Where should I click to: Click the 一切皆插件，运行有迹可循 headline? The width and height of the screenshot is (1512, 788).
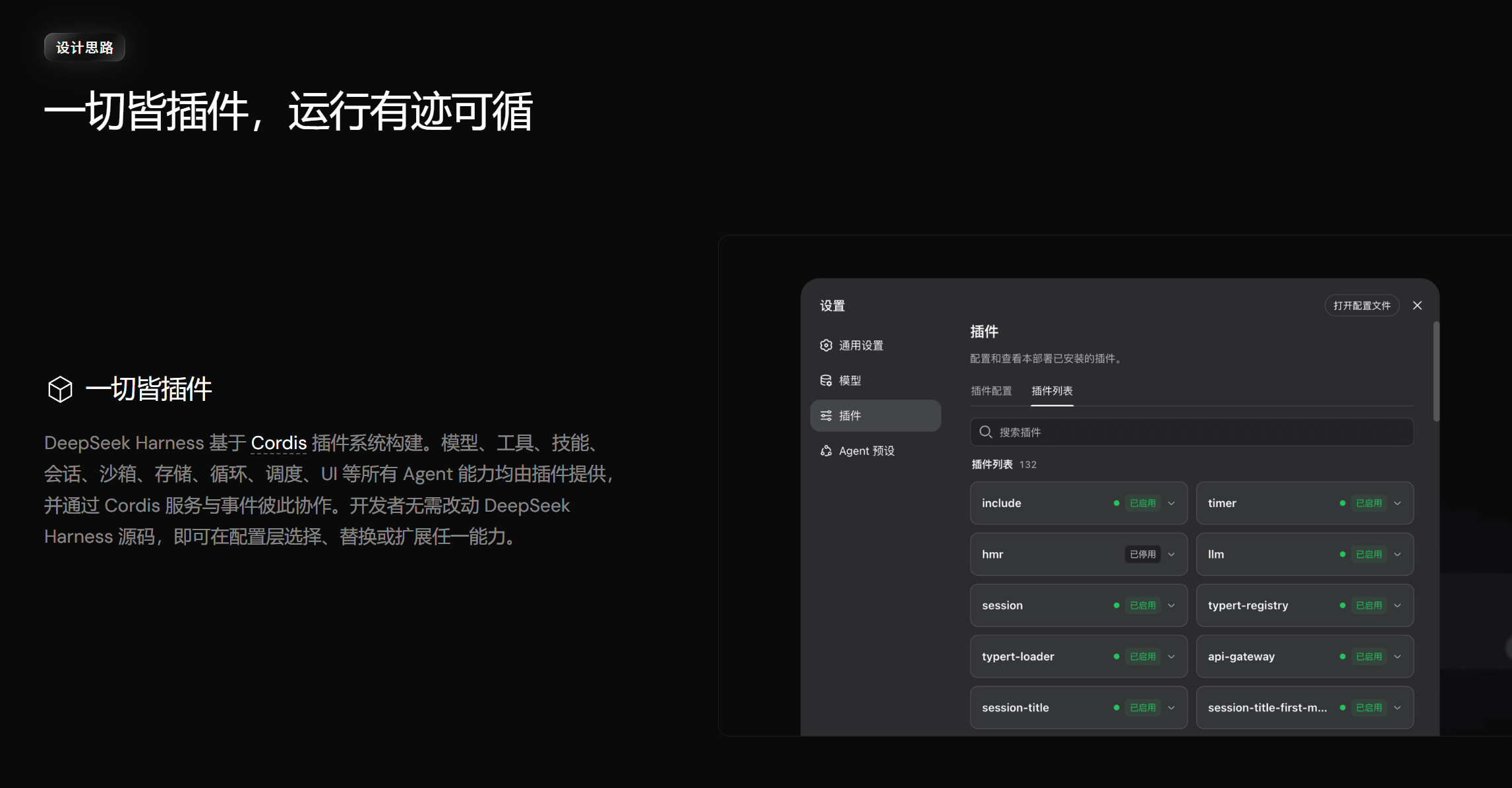(x=288, y=111)
